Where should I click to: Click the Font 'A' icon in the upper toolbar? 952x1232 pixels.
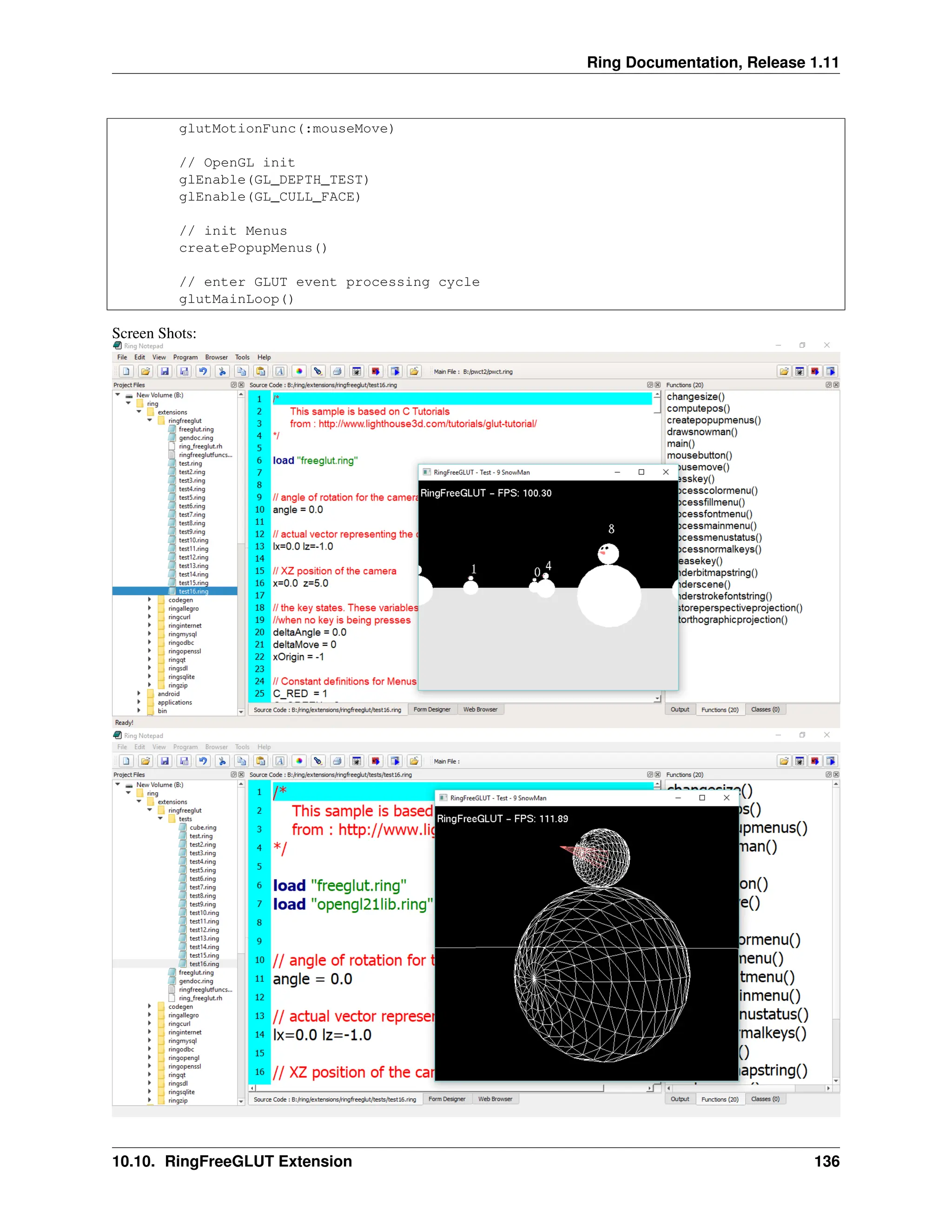coord(280,371)
